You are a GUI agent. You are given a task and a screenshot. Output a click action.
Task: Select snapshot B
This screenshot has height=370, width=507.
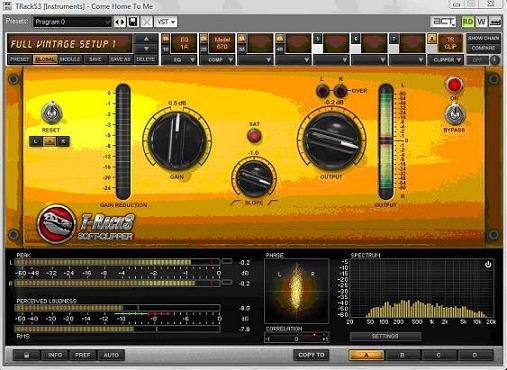tap(402, 355)
